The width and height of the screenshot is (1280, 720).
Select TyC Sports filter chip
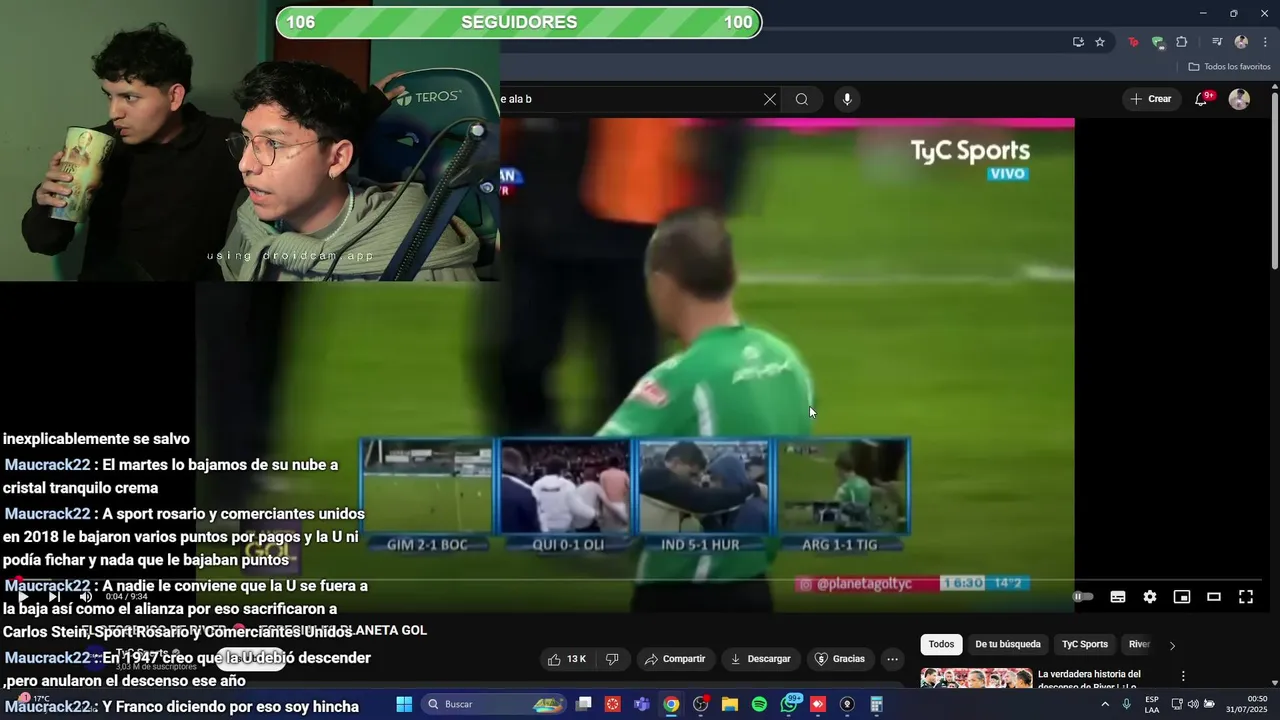(1085, 644)
